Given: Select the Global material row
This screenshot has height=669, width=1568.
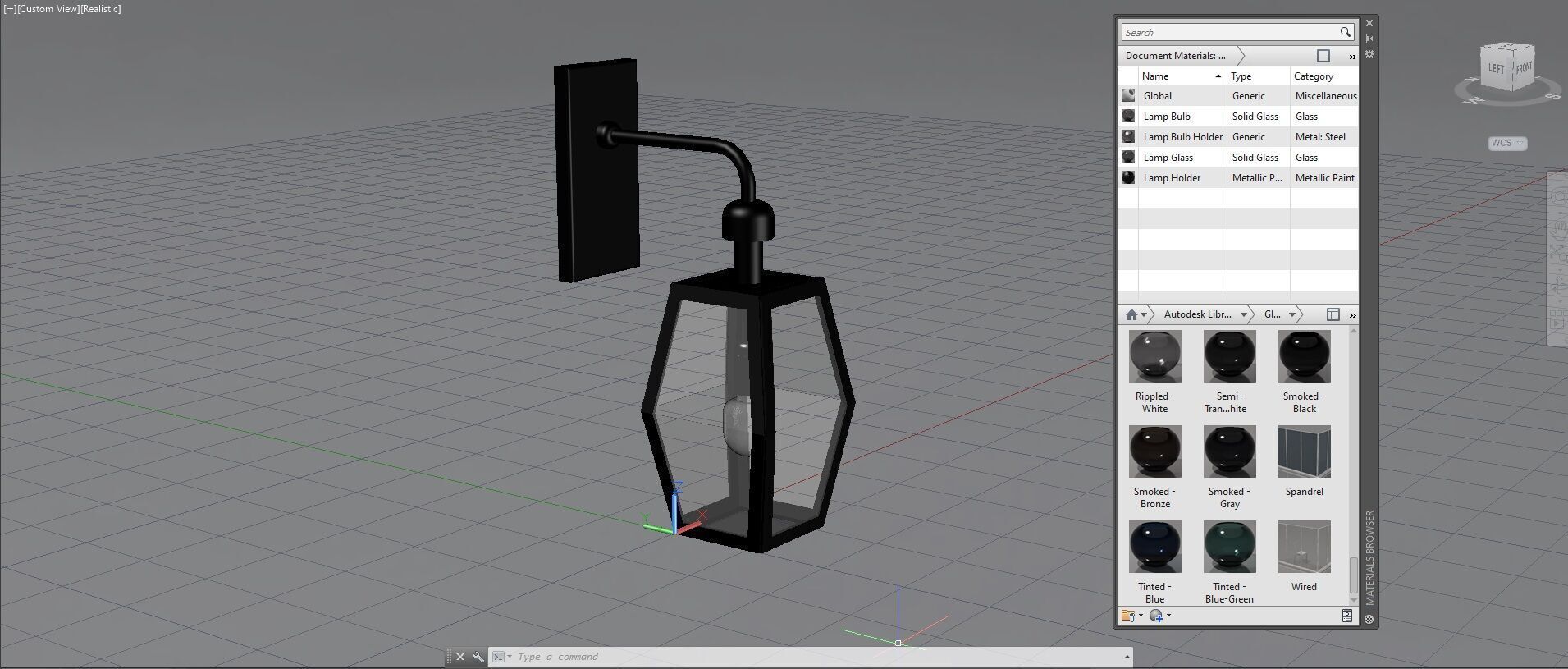Looking at the screenshot, I should 1237,96.
